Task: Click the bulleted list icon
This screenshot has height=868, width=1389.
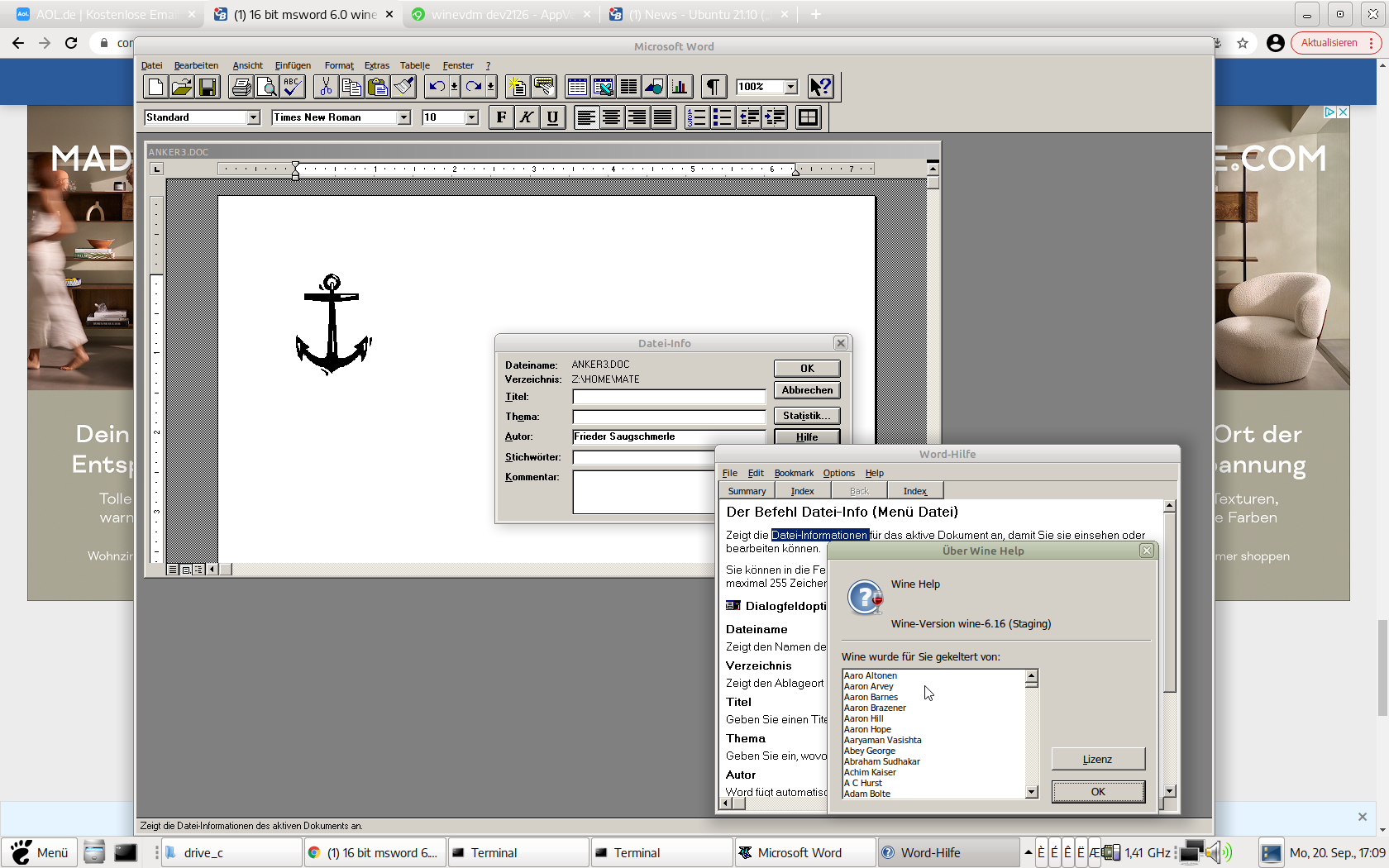Action: pos(723,117)
